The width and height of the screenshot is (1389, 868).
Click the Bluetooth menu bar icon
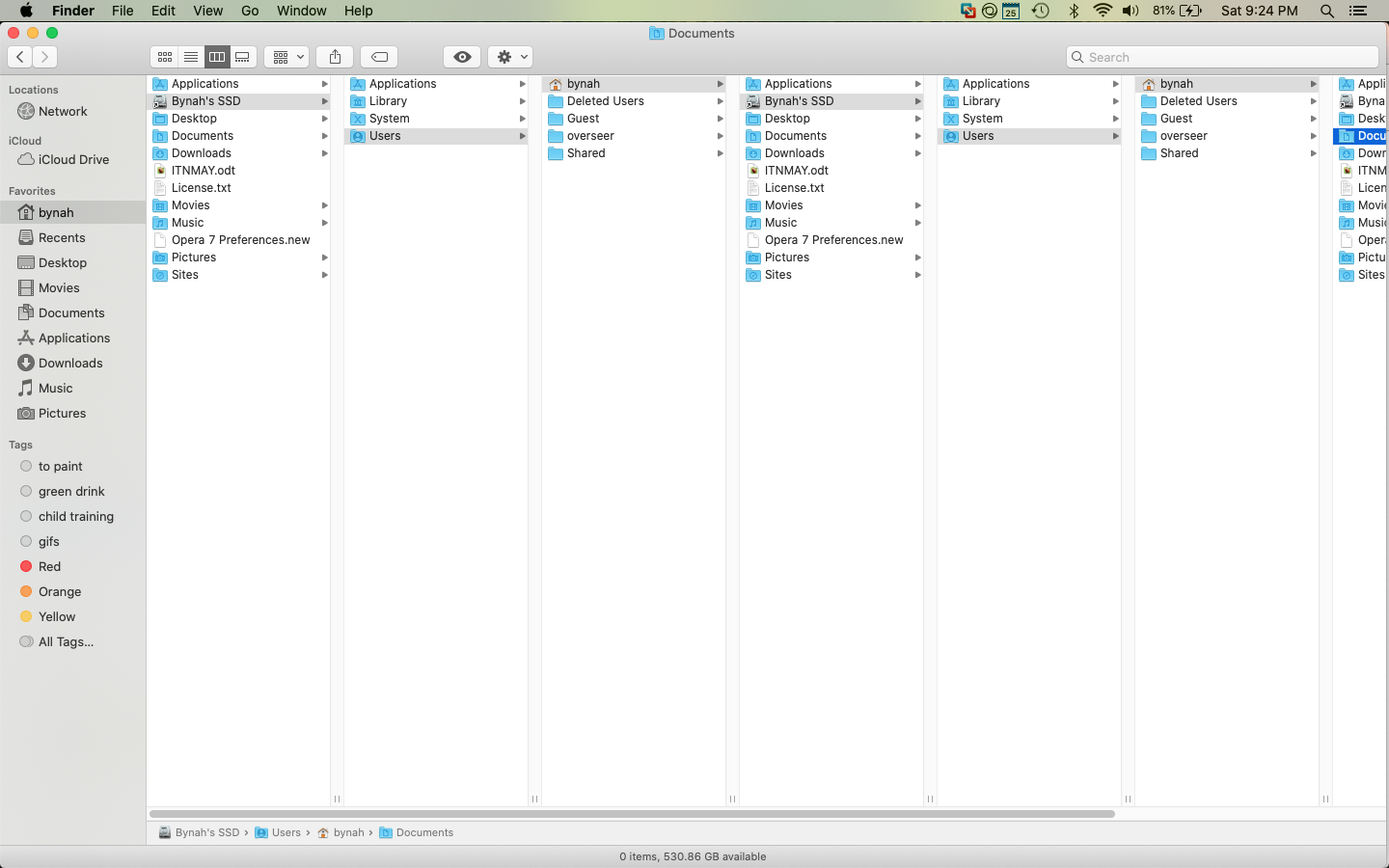point(1074,11)
